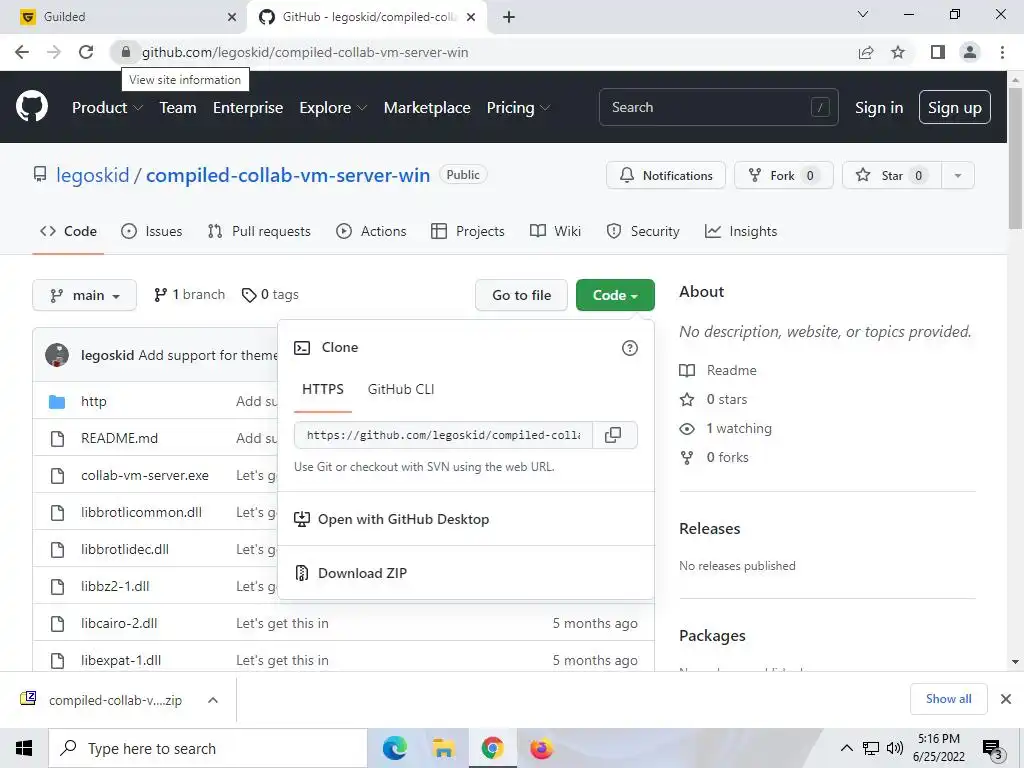The image size is (1024, 768).
Task: Expand the Explore menu
Action: click(x=333, y=108)
